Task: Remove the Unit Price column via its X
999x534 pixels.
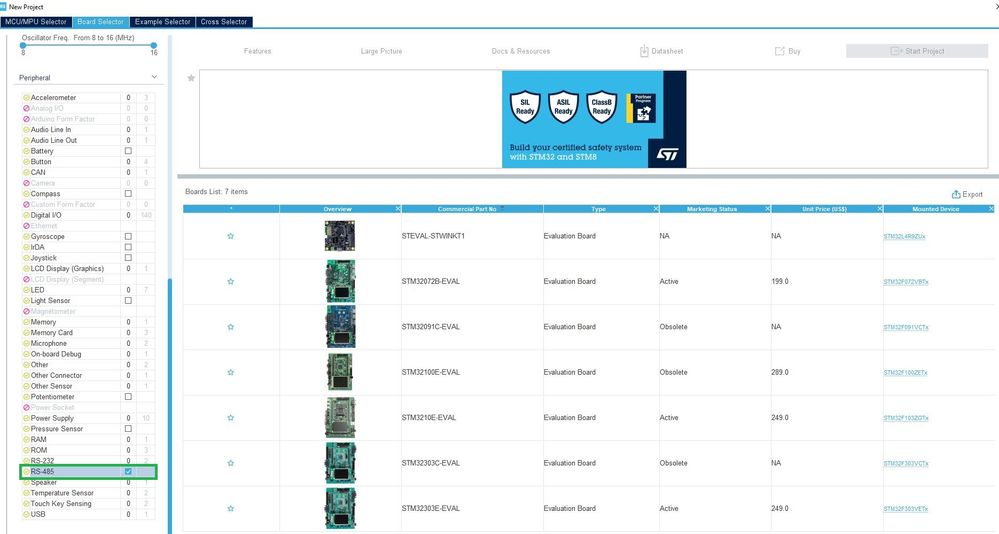Action: pos(879,209)
